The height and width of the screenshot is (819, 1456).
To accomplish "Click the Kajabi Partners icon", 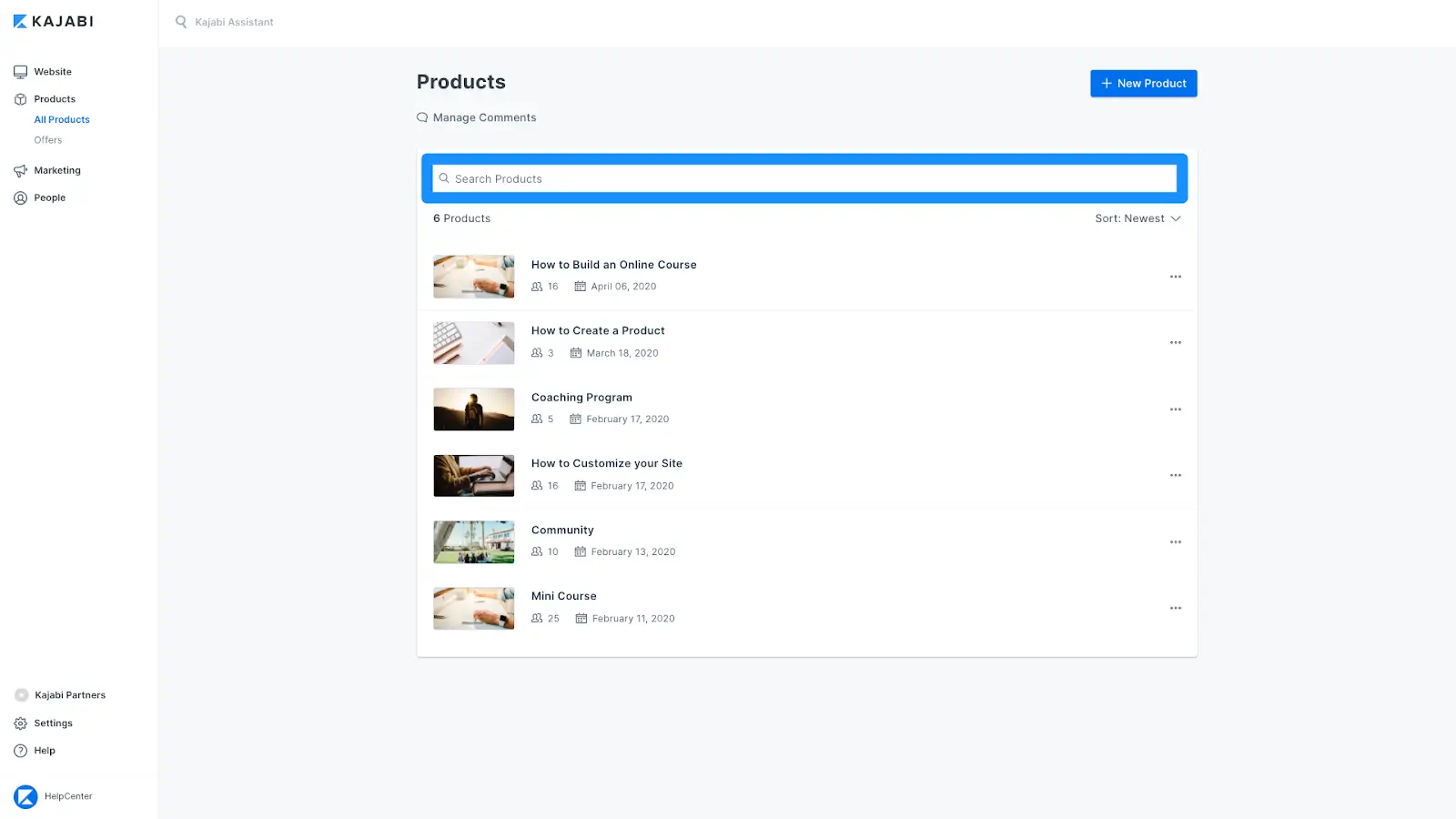I will pyautogui.click(x=21, y=694).
